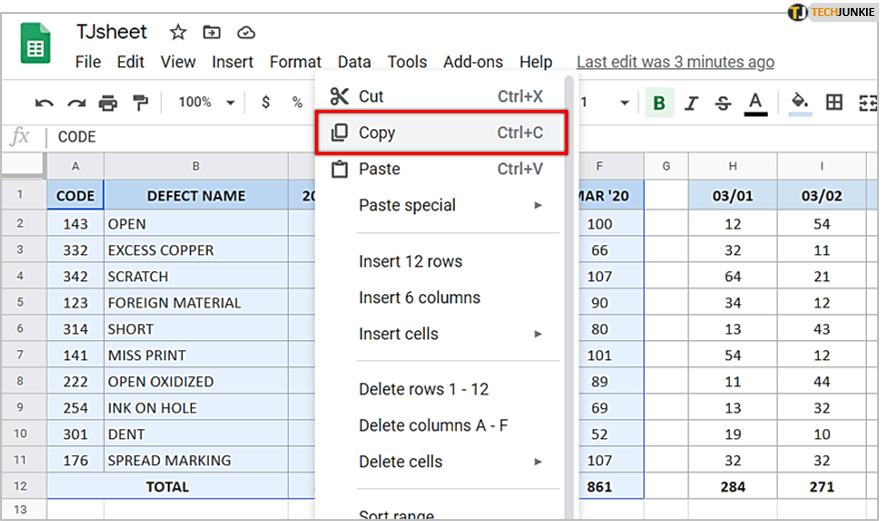882x521 pixels.
Task: Select the FOREIGN MATERIAL cell
Action: coord(195,303)
